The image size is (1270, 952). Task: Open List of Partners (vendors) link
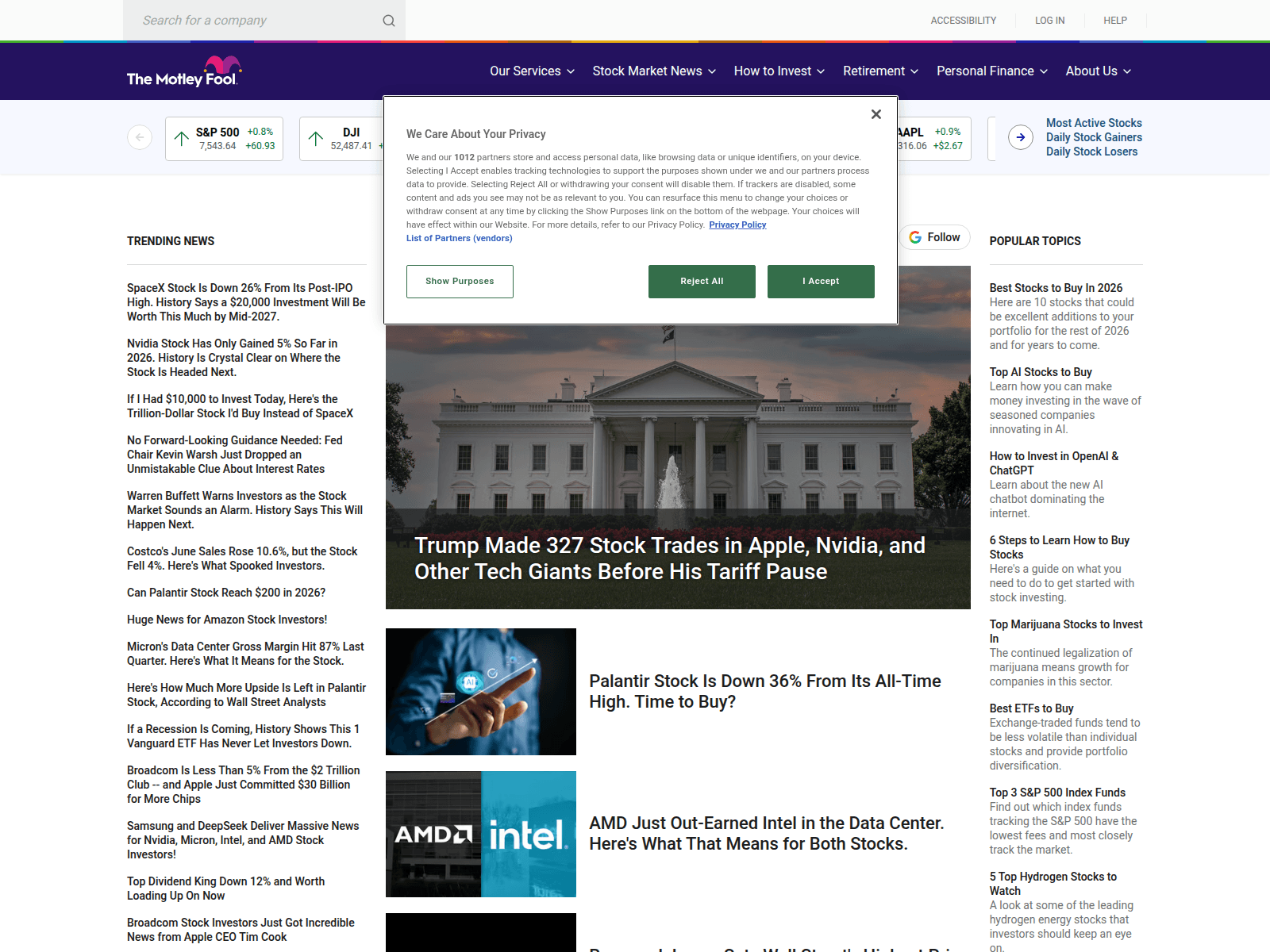(460, 238)
